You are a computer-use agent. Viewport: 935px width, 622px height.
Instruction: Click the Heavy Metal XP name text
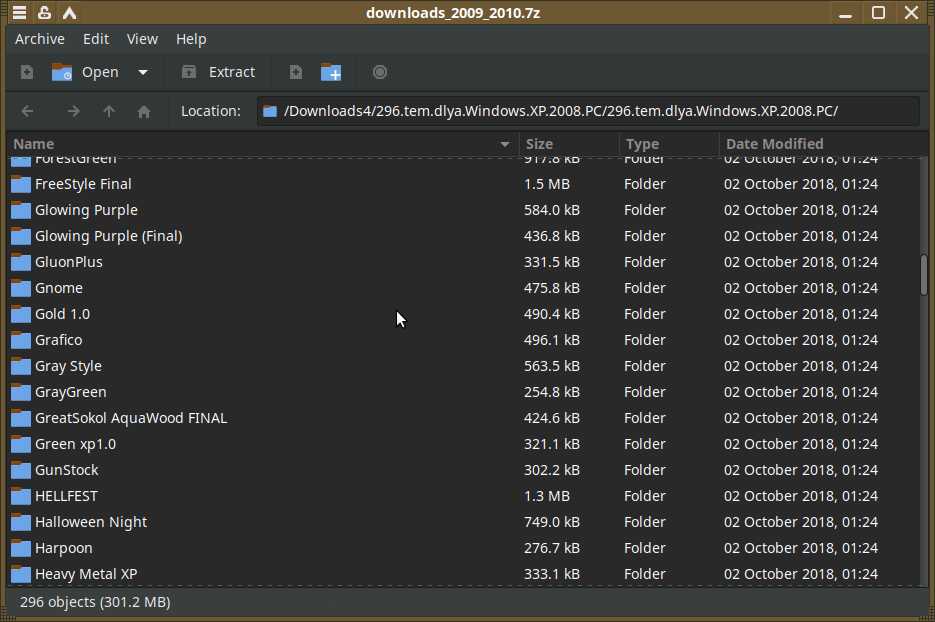tap(86, 574)
